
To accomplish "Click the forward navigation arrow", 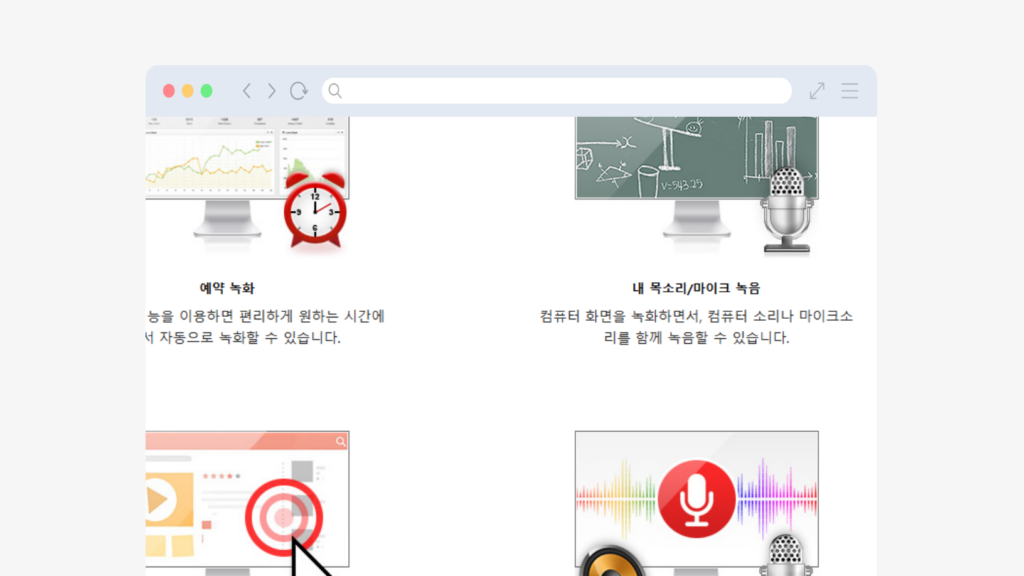I will click(271, 90).
